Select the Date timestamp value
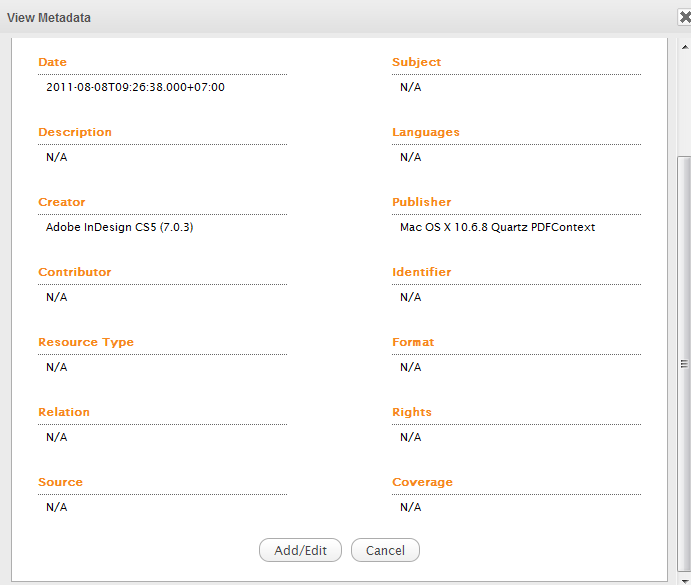691x585 pixels. pos(135,87)
